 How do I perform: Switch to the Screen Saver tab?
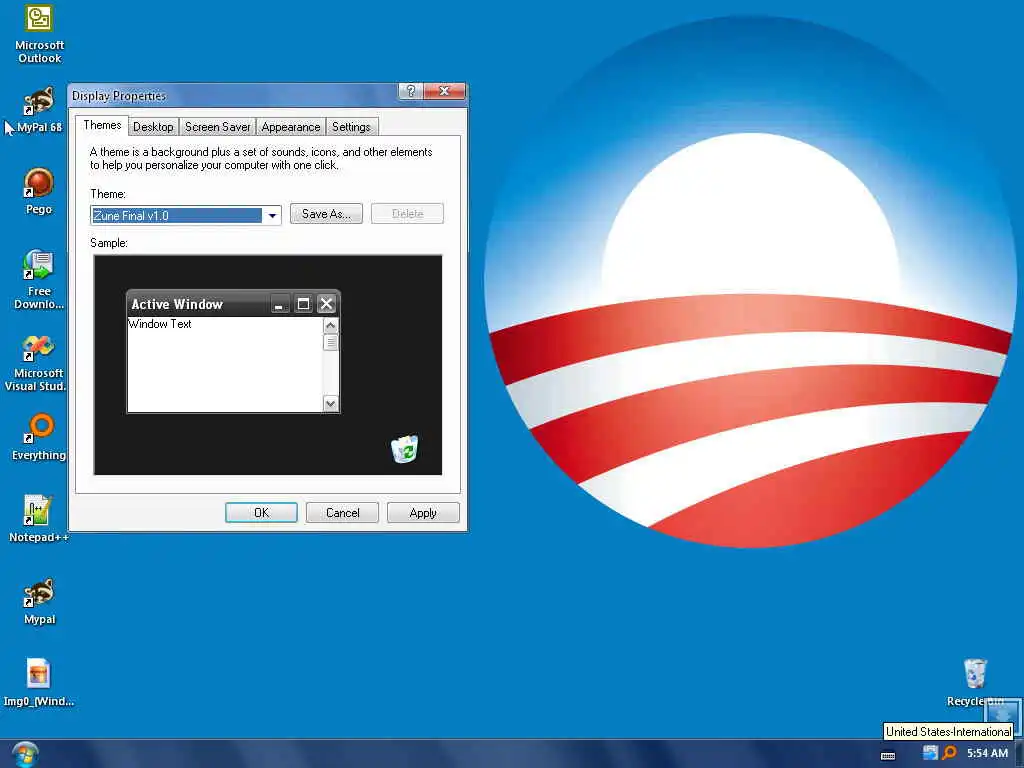(217, 127)
